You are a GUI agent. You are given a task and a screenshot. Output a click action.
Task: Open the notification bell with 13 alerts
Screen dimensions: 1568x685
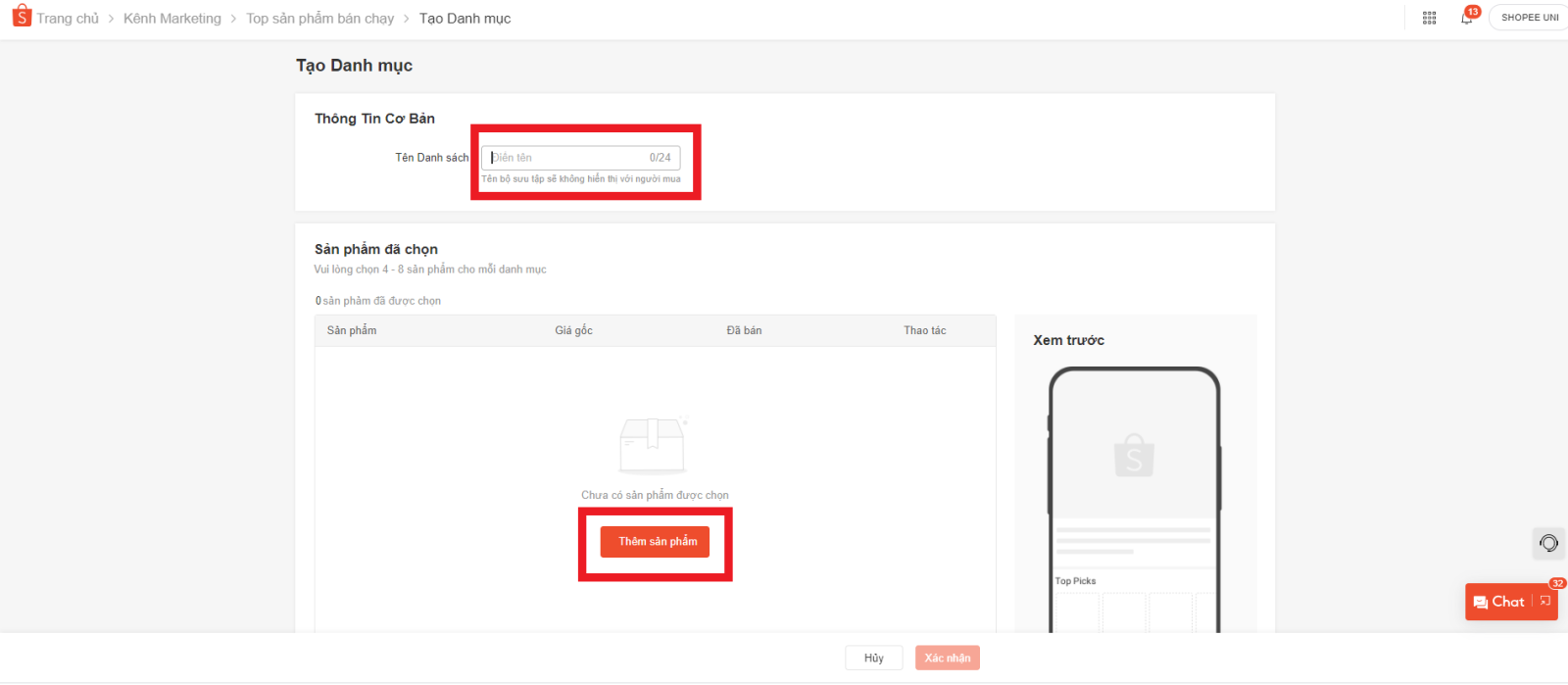click(x=1467, y=18)
